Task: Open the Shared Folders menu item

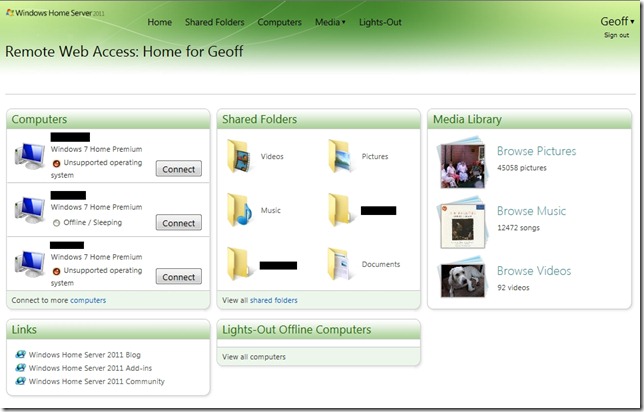Action: [214, 22]
